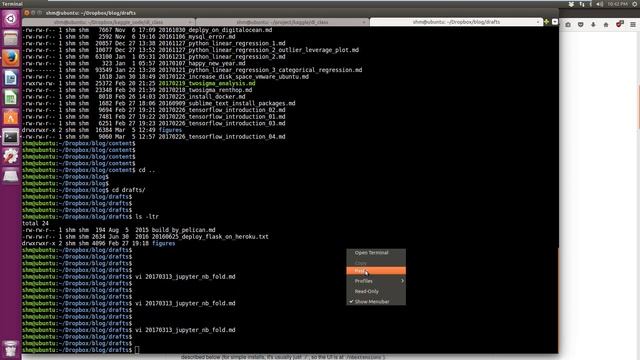
Task: Toggle Read-Only in the context menu
Action: pyautogui.click(x=376, y=291)
